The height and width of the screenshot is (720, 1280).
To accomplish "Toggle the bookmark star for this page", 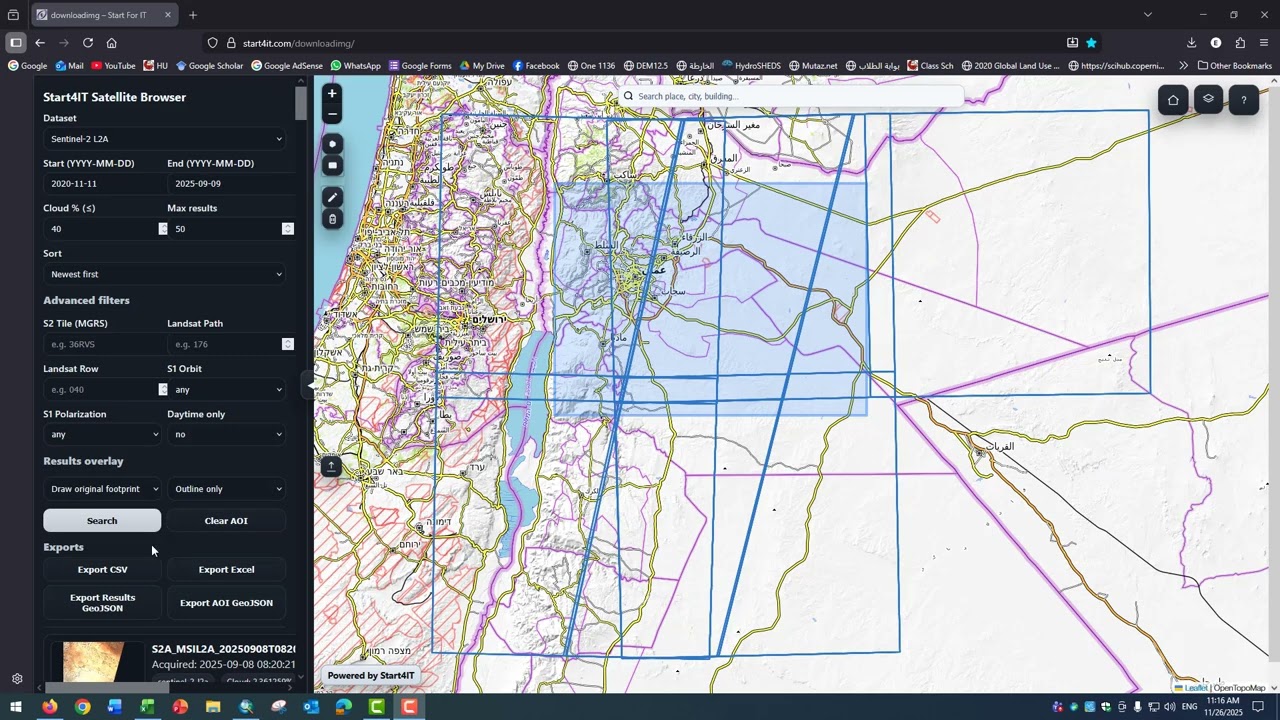I will pos(1091,43).
